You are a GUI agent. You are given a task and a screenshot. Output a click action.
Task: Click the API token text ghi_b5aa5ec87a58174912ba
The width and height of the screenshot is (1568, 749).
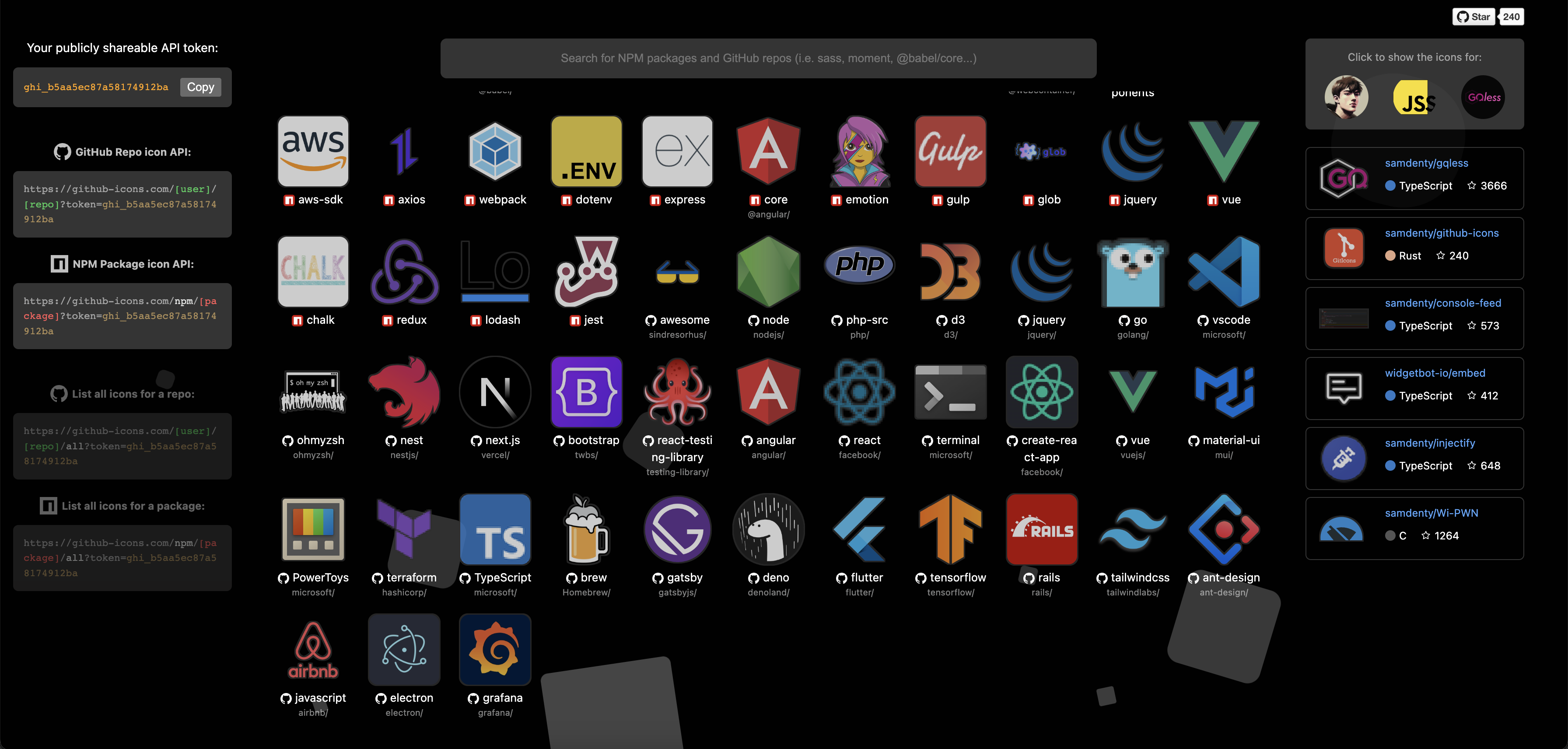[96, 87]
